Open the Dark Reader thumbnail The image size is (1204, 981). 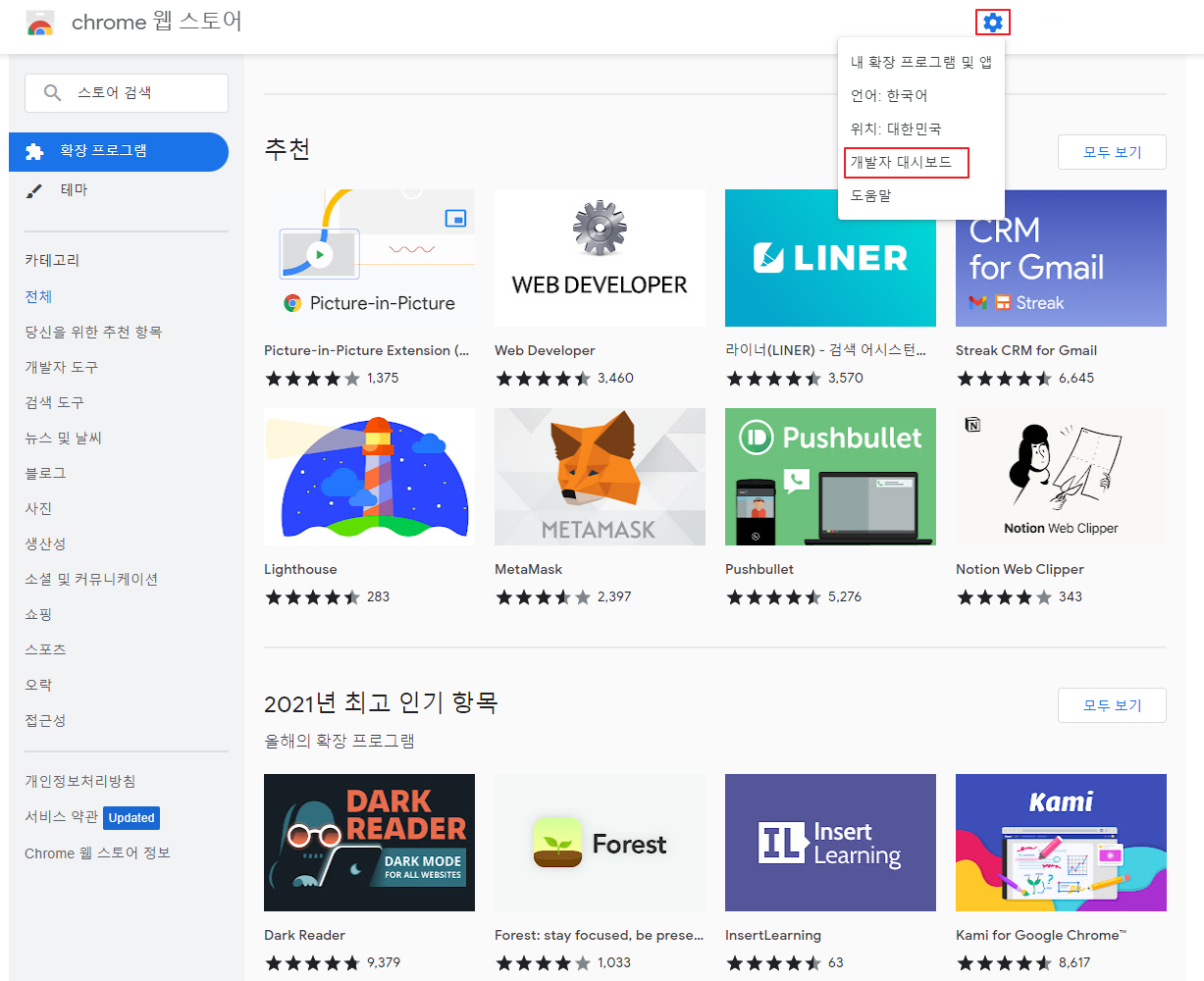(x=369, y=843)
